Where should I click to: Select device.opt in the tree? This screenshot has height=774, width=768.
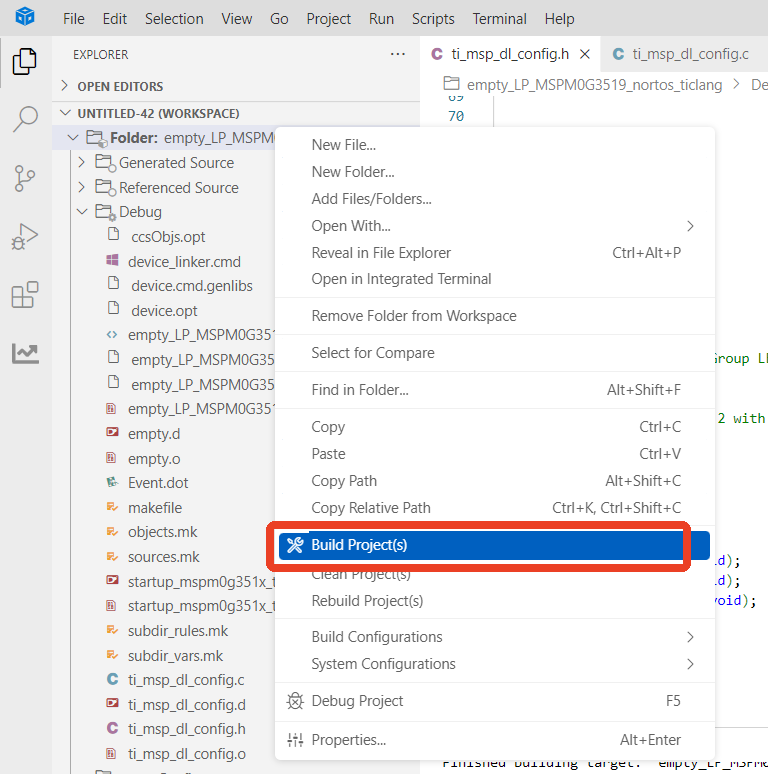[164, 311]
